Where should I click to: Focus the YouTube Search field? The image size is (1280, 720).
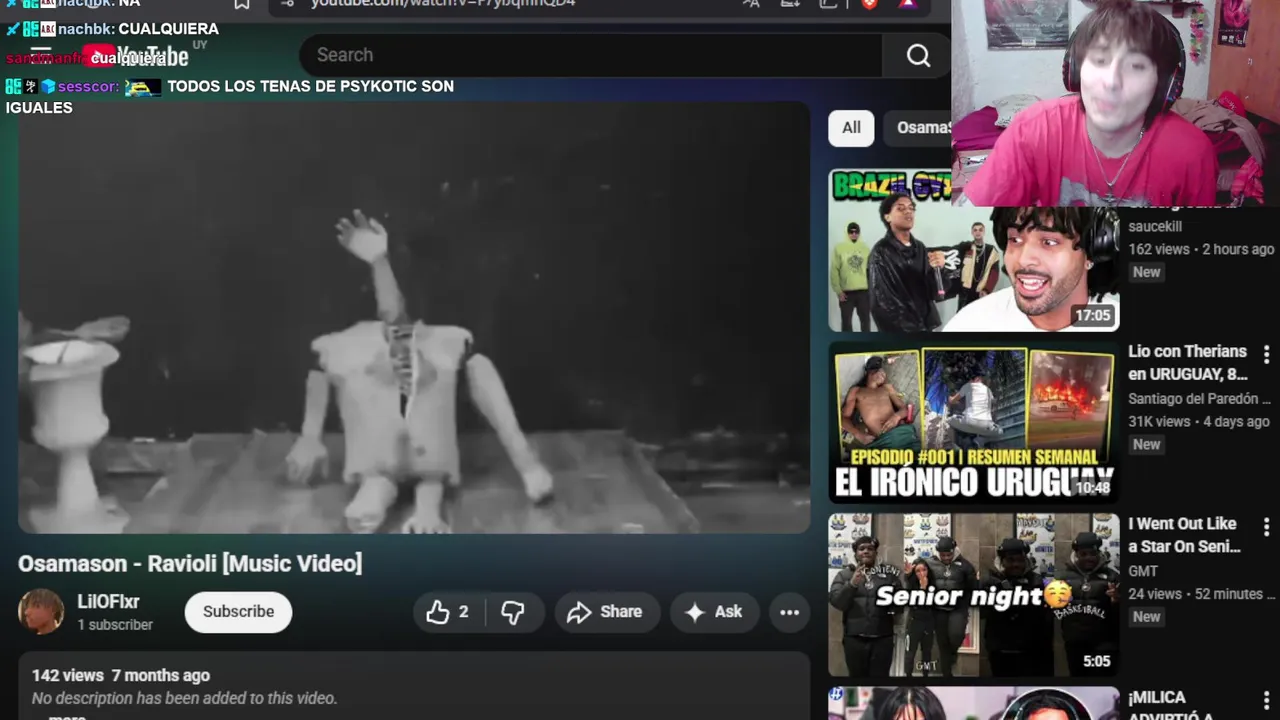pos(590,55)
